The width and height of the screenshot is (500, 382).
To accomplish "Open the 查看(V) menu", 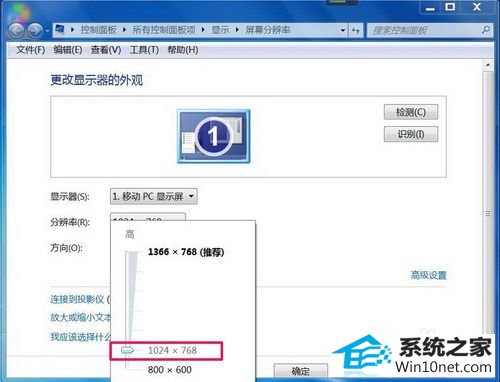I will point(106,50).
